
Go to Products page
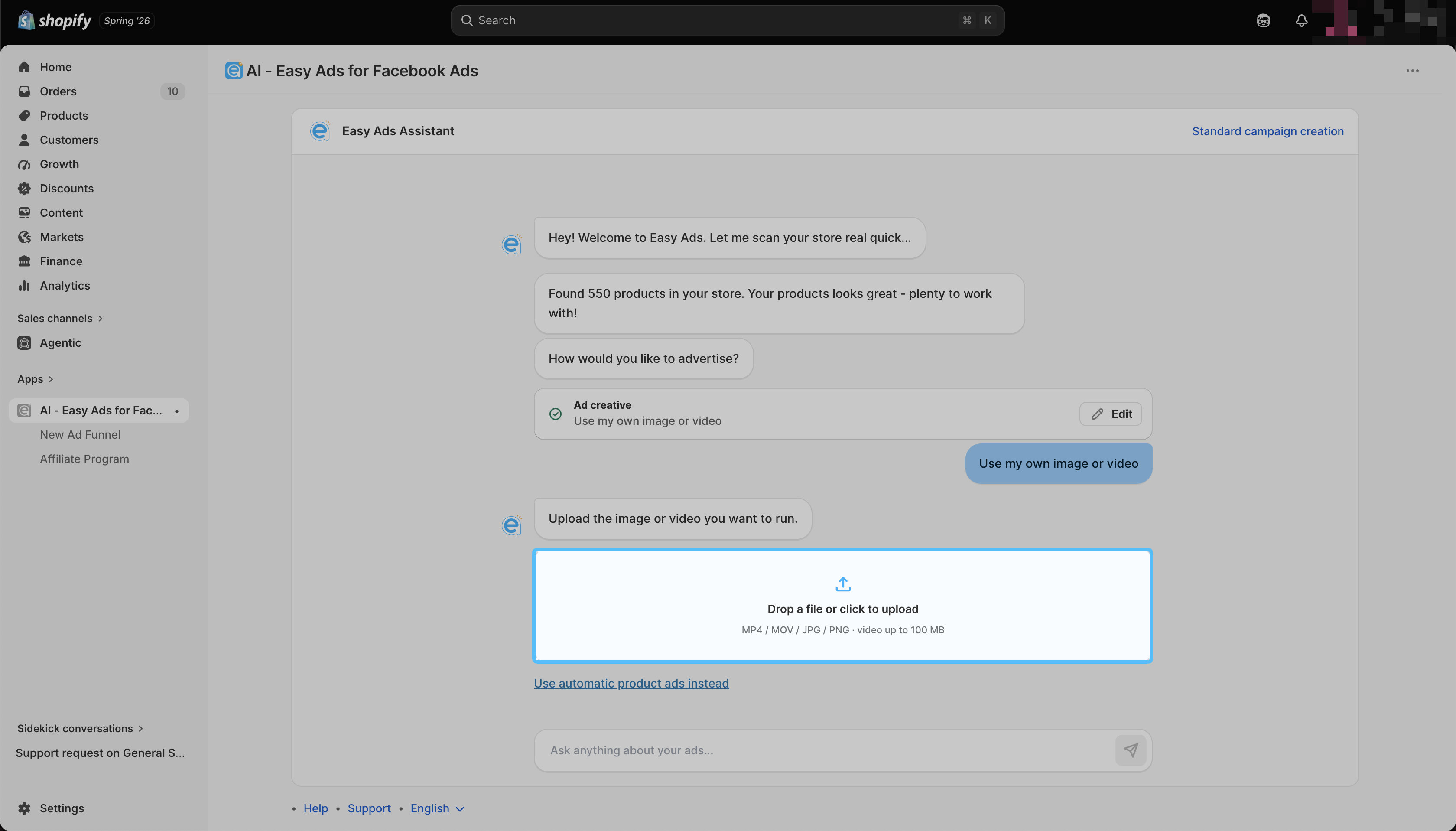[99, 116]
